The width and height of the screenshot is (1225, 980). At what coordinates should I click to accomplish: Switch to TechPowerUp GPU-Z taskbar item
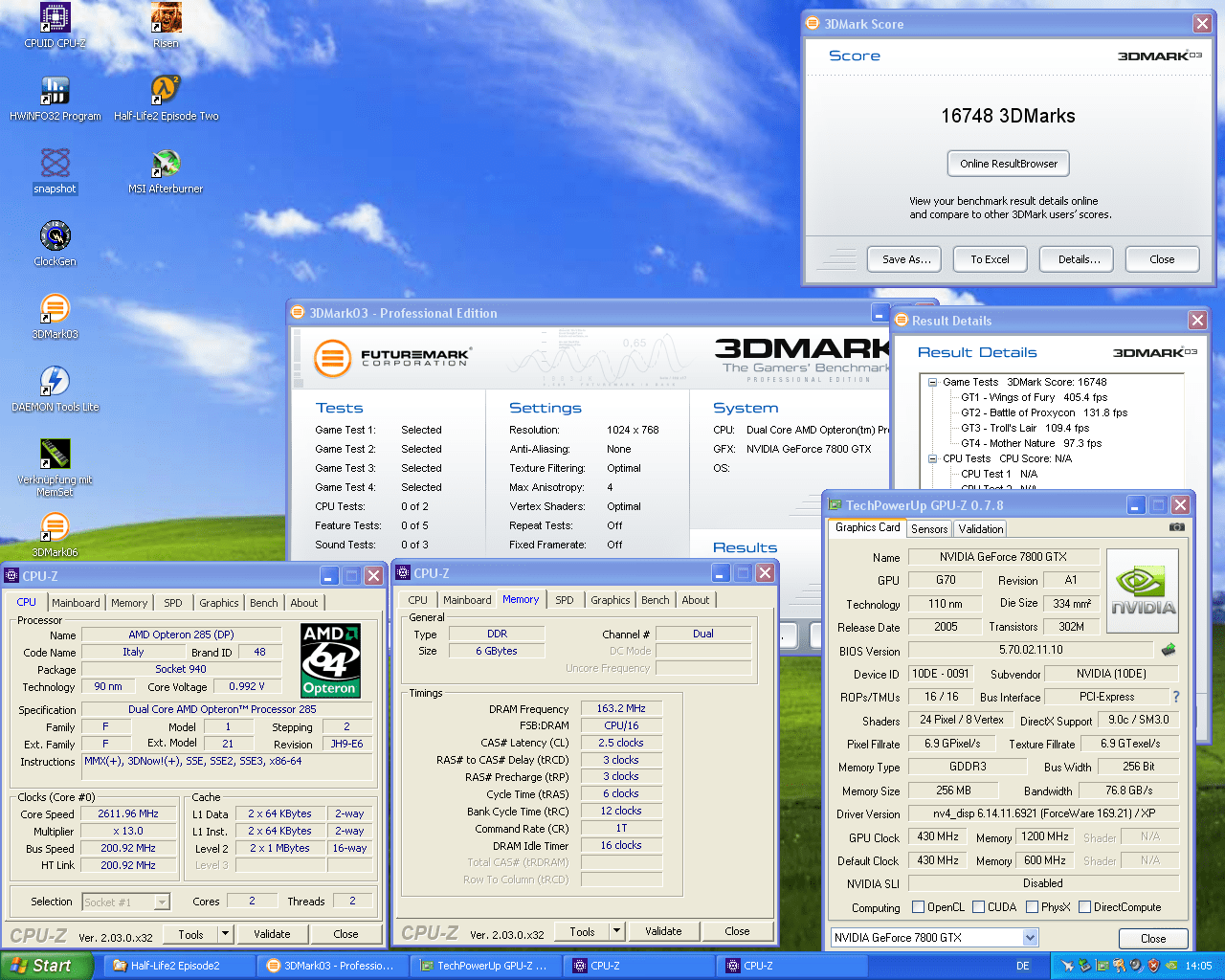(484, 966)
